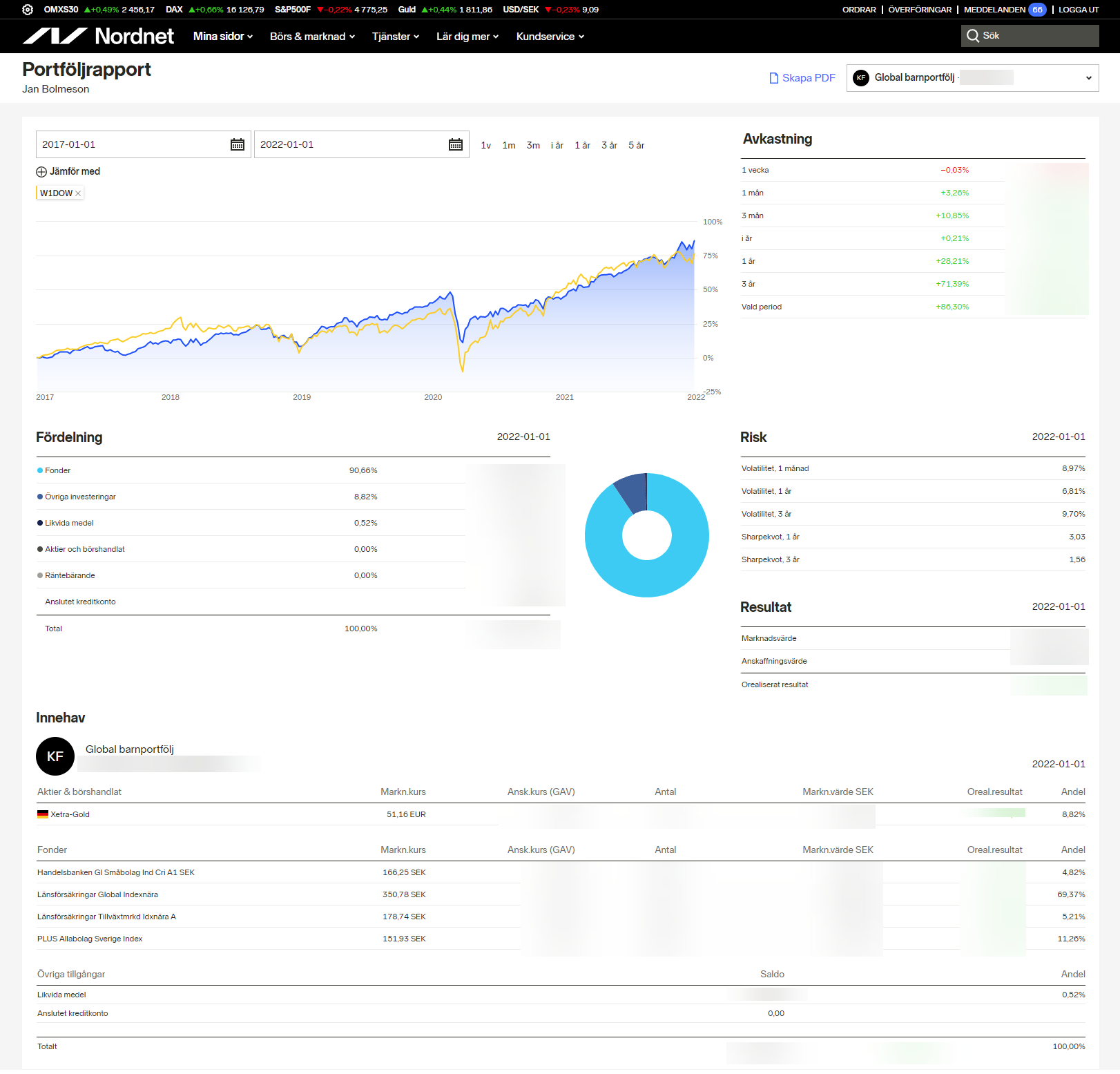
Task: Click the Nordnet logo
Action: pos(98,36)
